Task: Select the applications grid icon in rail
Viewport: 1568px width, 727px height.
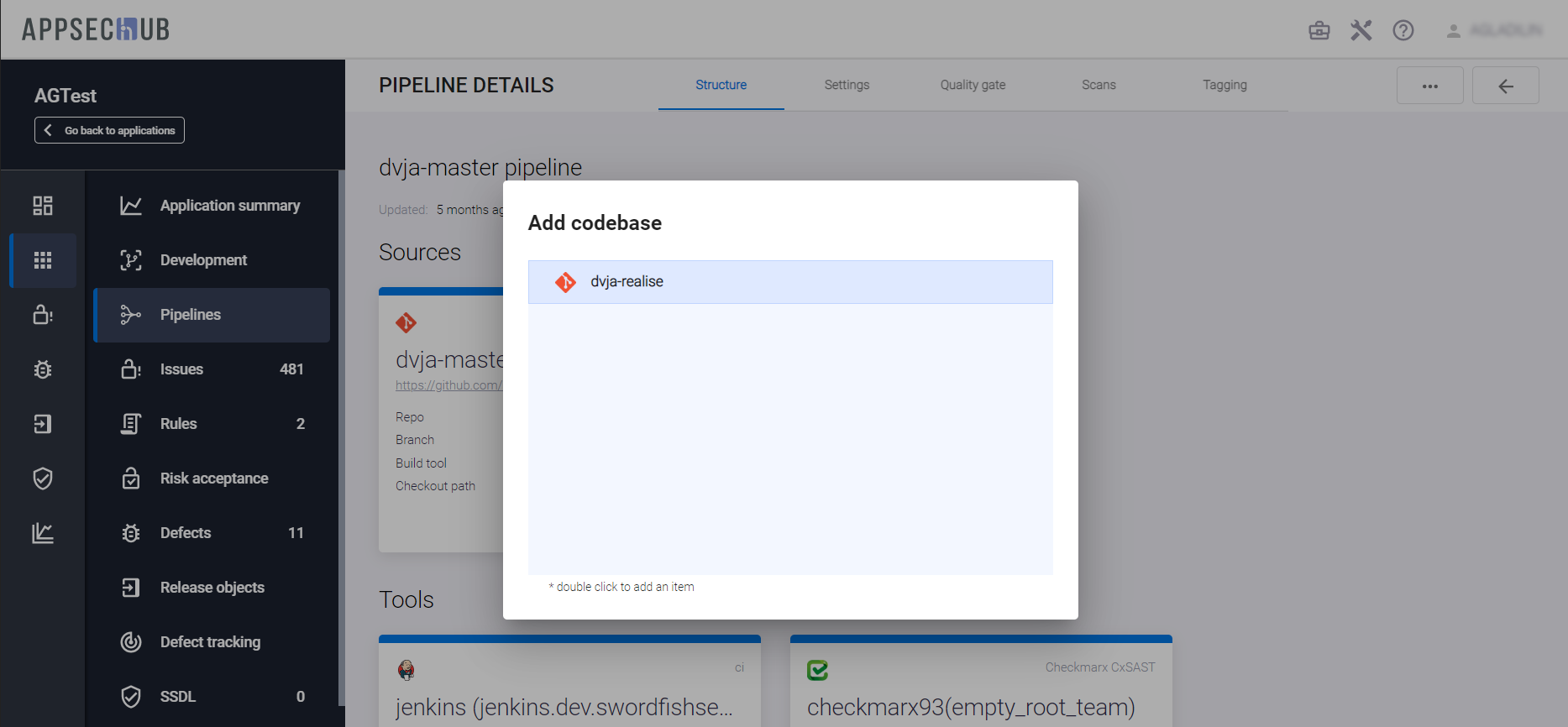Action: pyautogui.click(x=43, y=260)
